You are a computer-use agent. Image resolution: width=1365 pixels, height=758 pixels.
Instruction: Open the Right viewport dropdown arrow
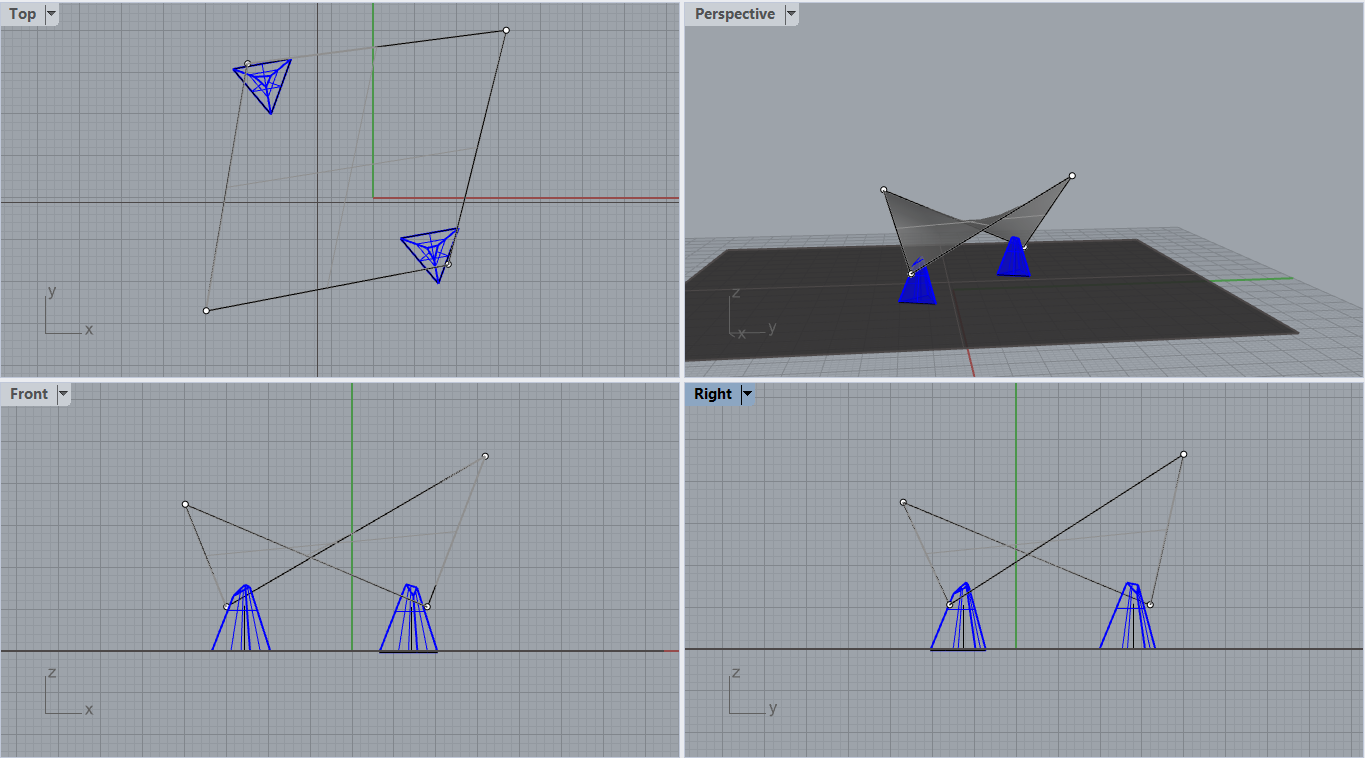747,394
